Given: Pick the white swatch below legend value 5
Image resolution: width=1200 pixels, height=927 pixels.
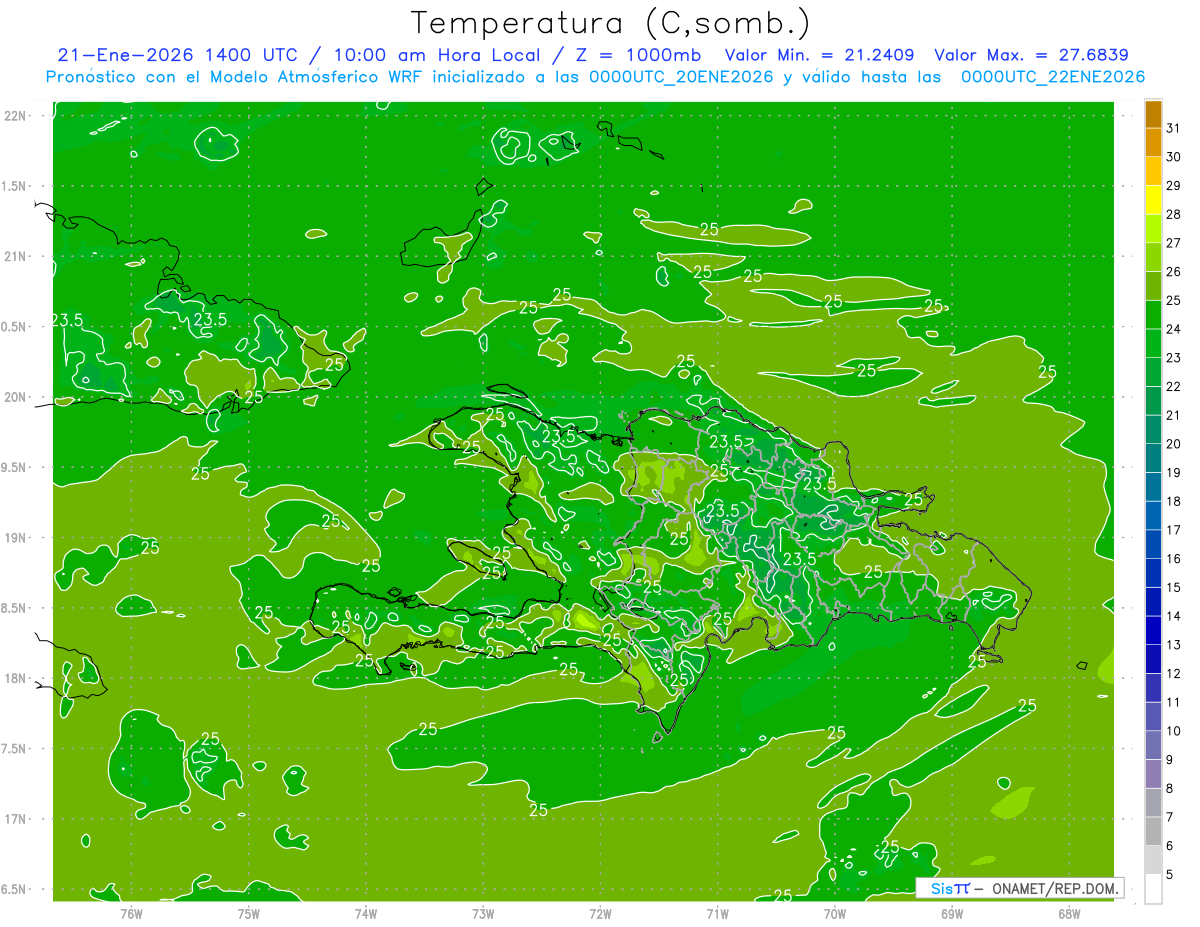Looking at the screenshot, I should pos(1153,889).
